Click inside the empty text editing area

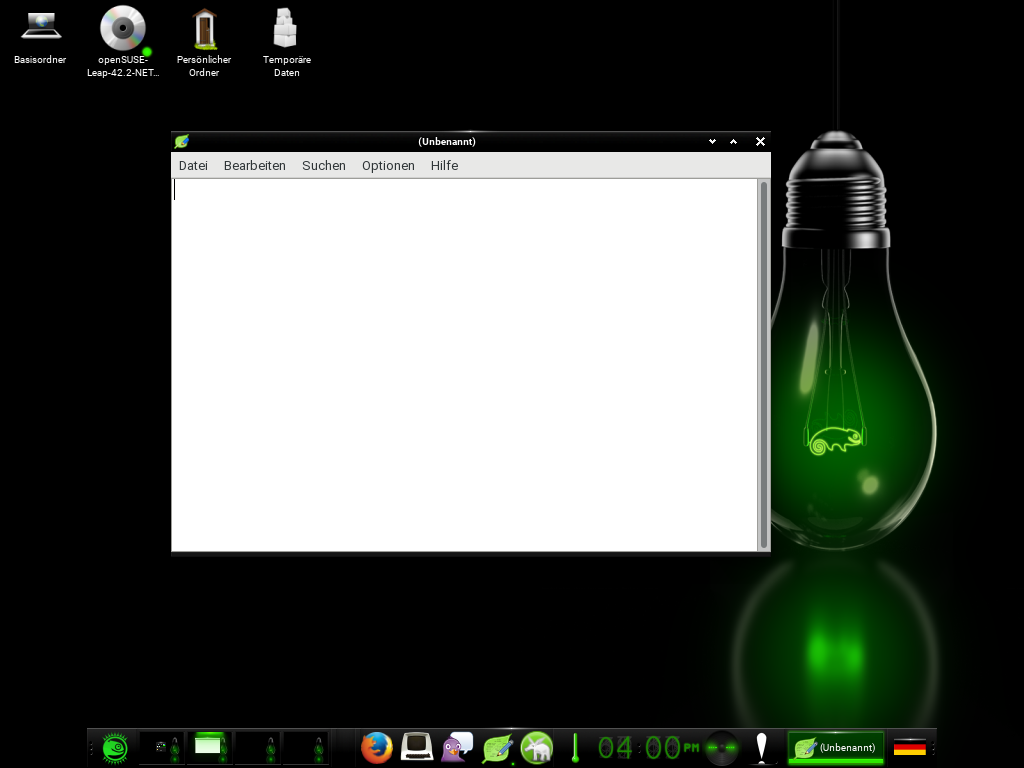(464, 364)
